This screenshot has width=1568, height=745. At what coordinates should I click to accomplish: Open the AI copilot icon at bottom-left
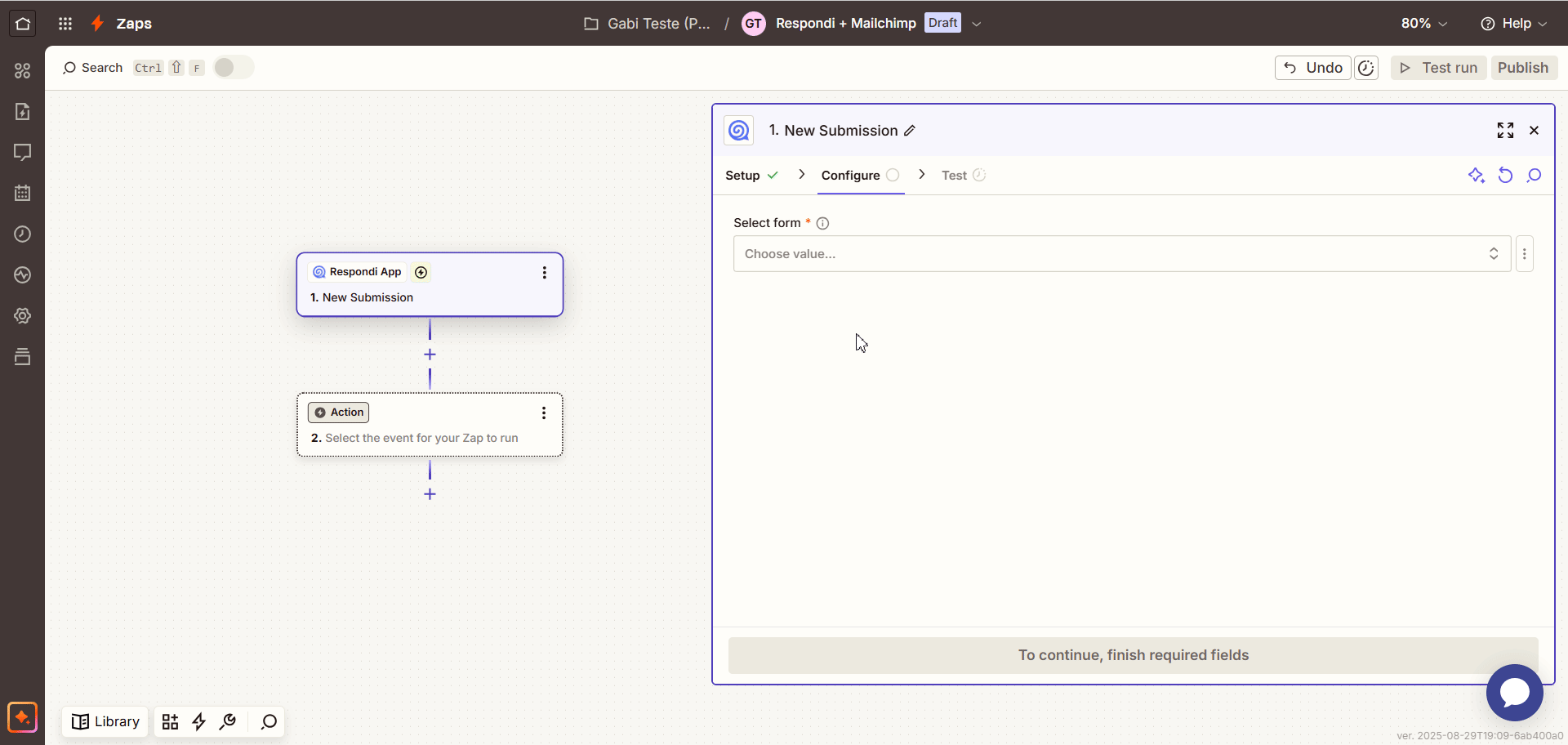23,718
